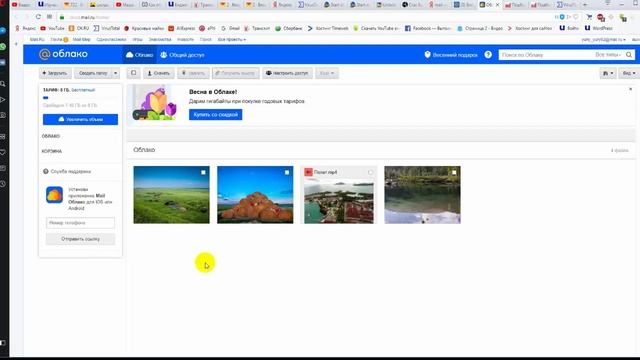This screenshot has height=360, width=640.
Task: Click the browser reload button
Action: point(38,17)
